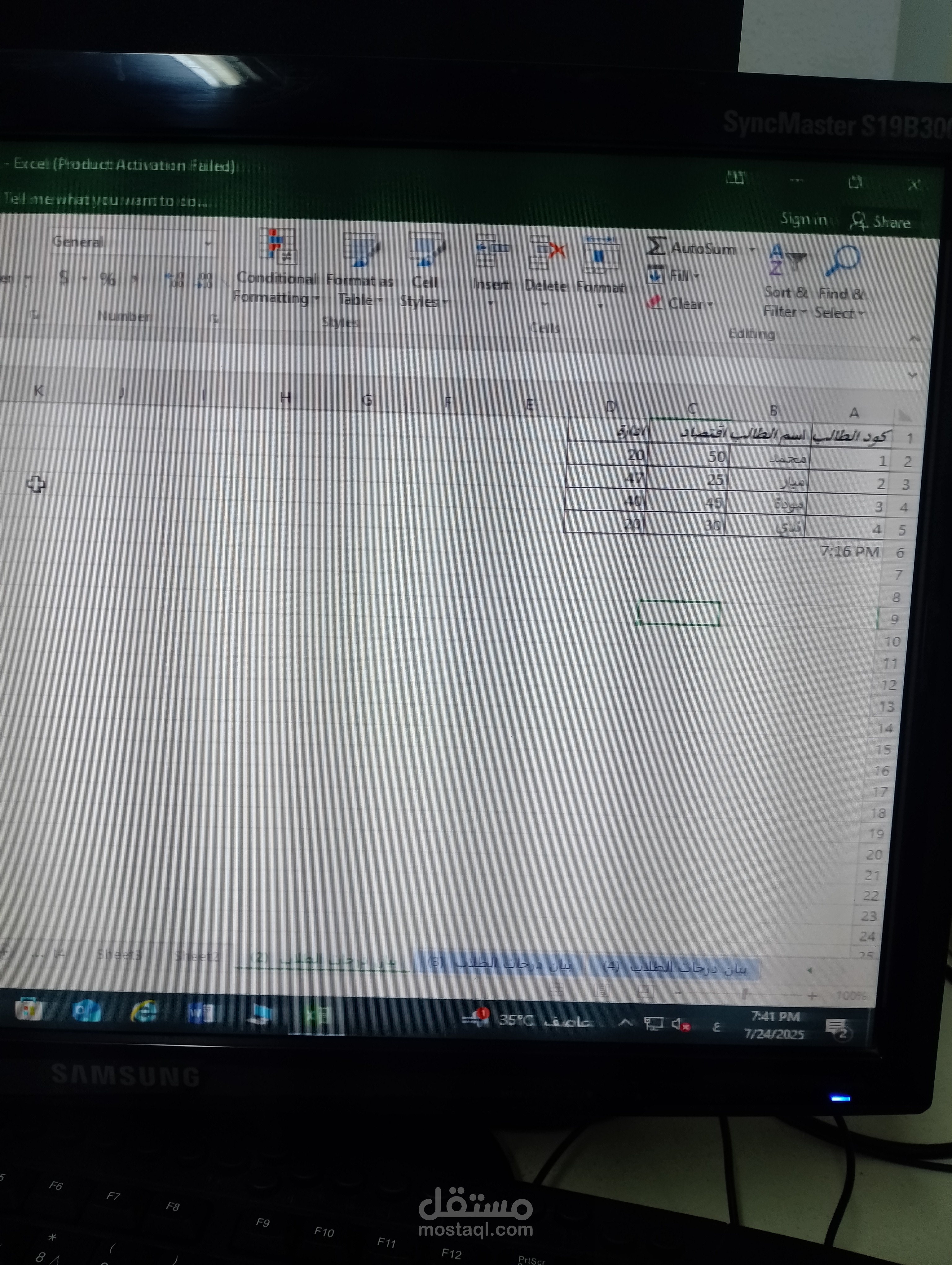
Task: Open Ribbon Display Options icon
Action: [x=735, y=178]
